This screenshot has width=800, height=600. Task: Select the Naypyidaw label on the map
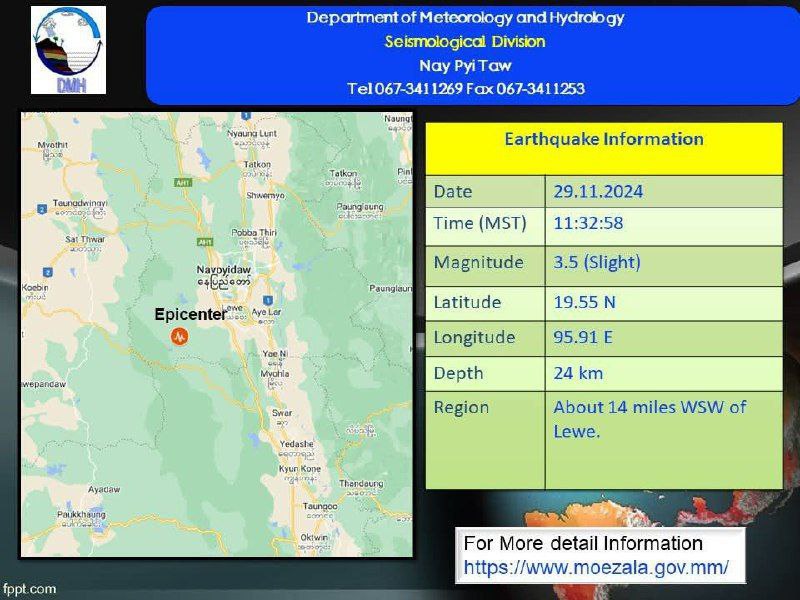point(223,271)
